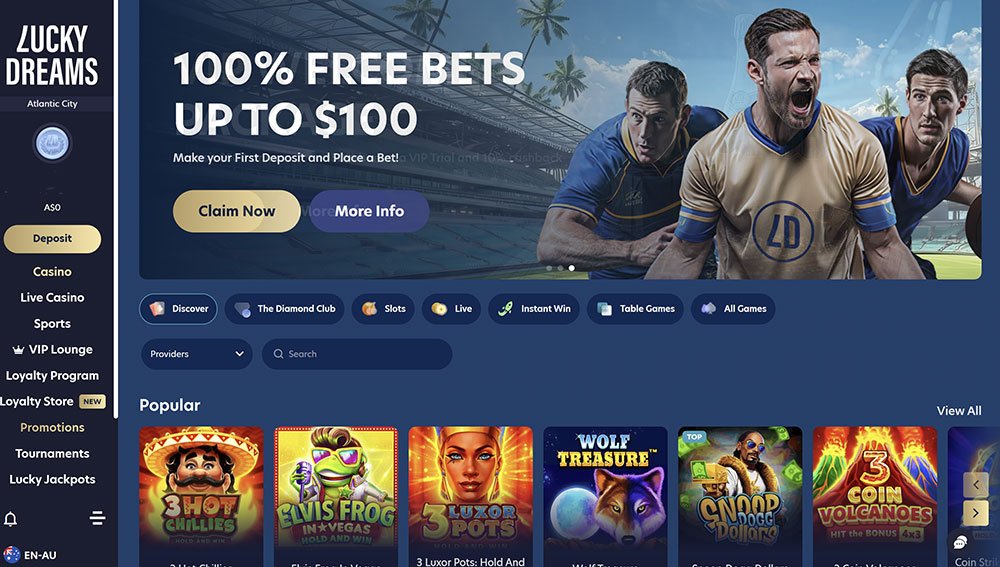This screenshot has height=567, width=1000.
Task: Show next popular games with right arrow
Action: (976, 512)
